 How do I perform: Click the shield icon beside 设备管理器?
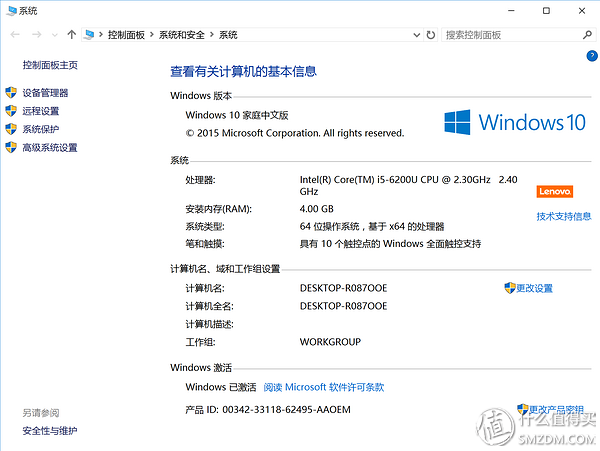11,93
